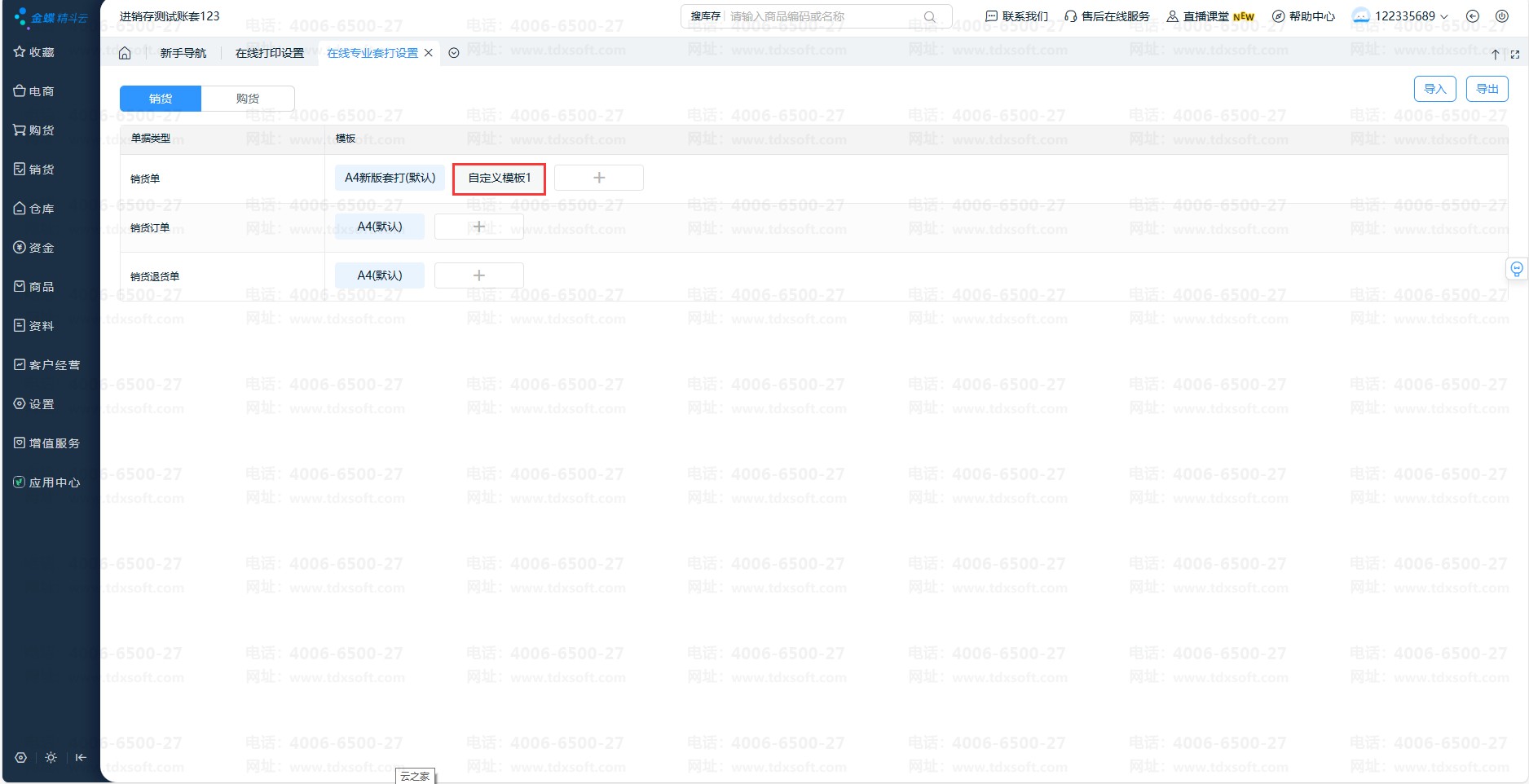Add a new template for 销货退货单

point(479,275)
